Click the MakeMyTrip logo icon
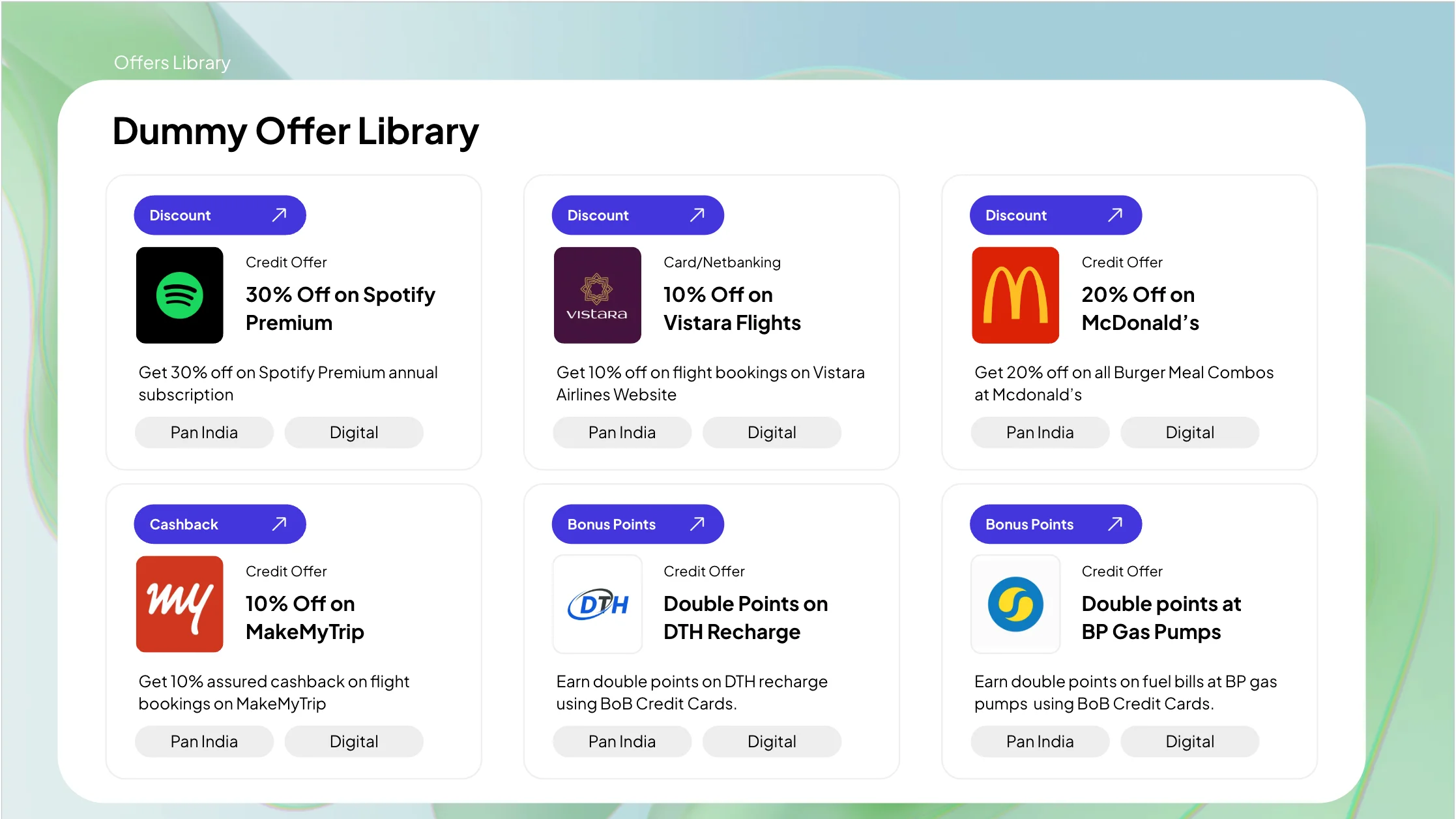 [x=179, y=604]
